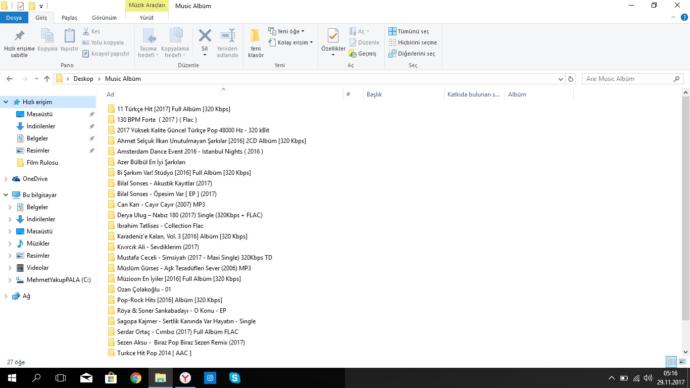Open Yandex browser from the taskbar

pyautogui.click(x=185, y=378)
